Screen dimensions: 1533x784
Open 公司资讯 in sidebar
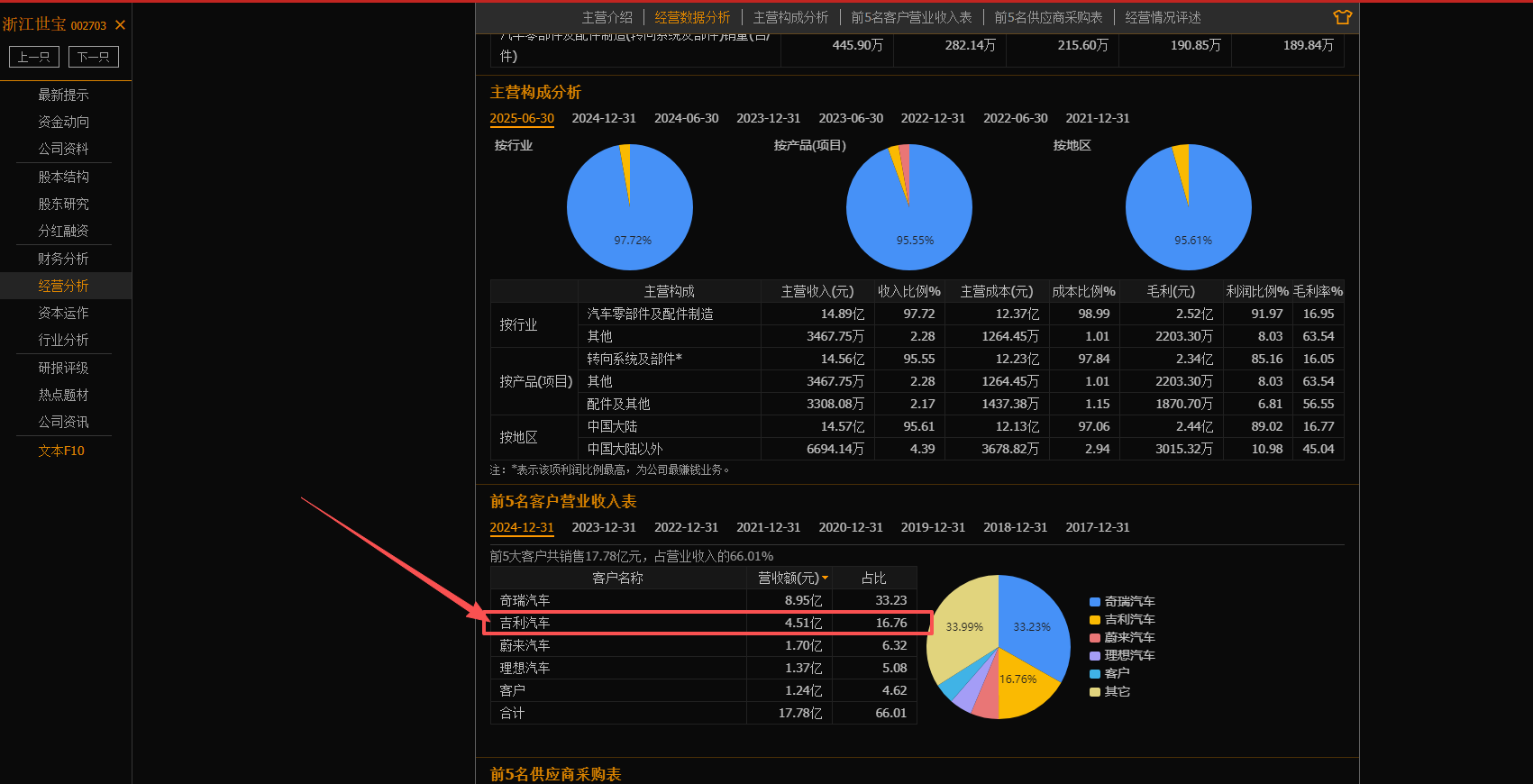point(63,422)
